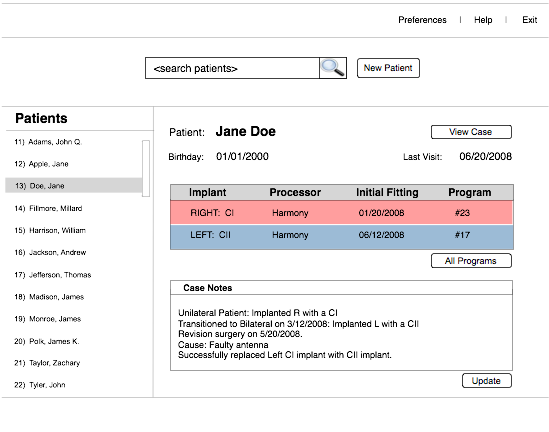The height and width of the screenshot is (432, 549).
Task: Select patient Jefferson, Thomas
Action: point(53,275)
